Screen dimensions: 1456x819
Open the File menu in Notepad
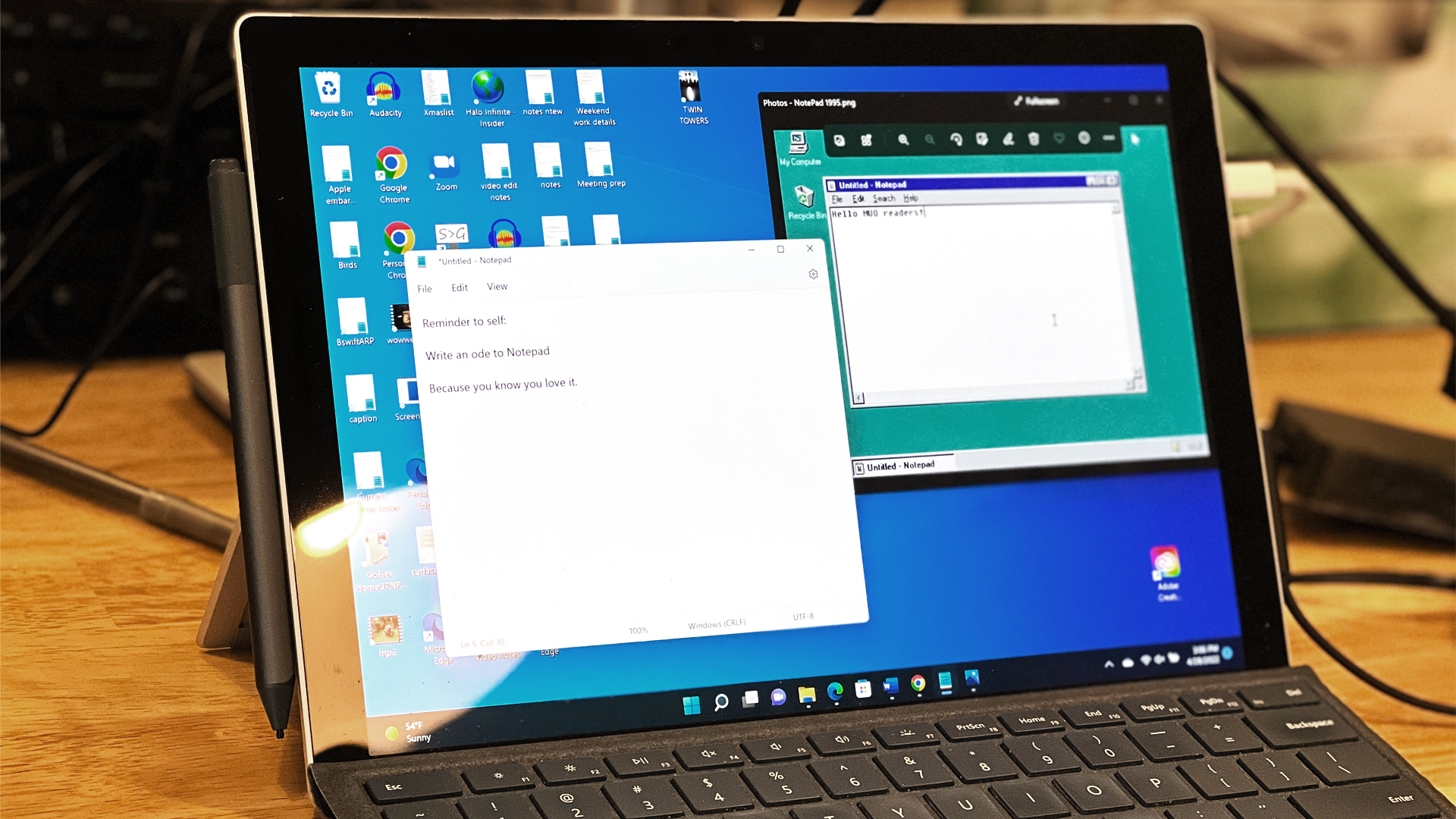(x=424, y=287)
